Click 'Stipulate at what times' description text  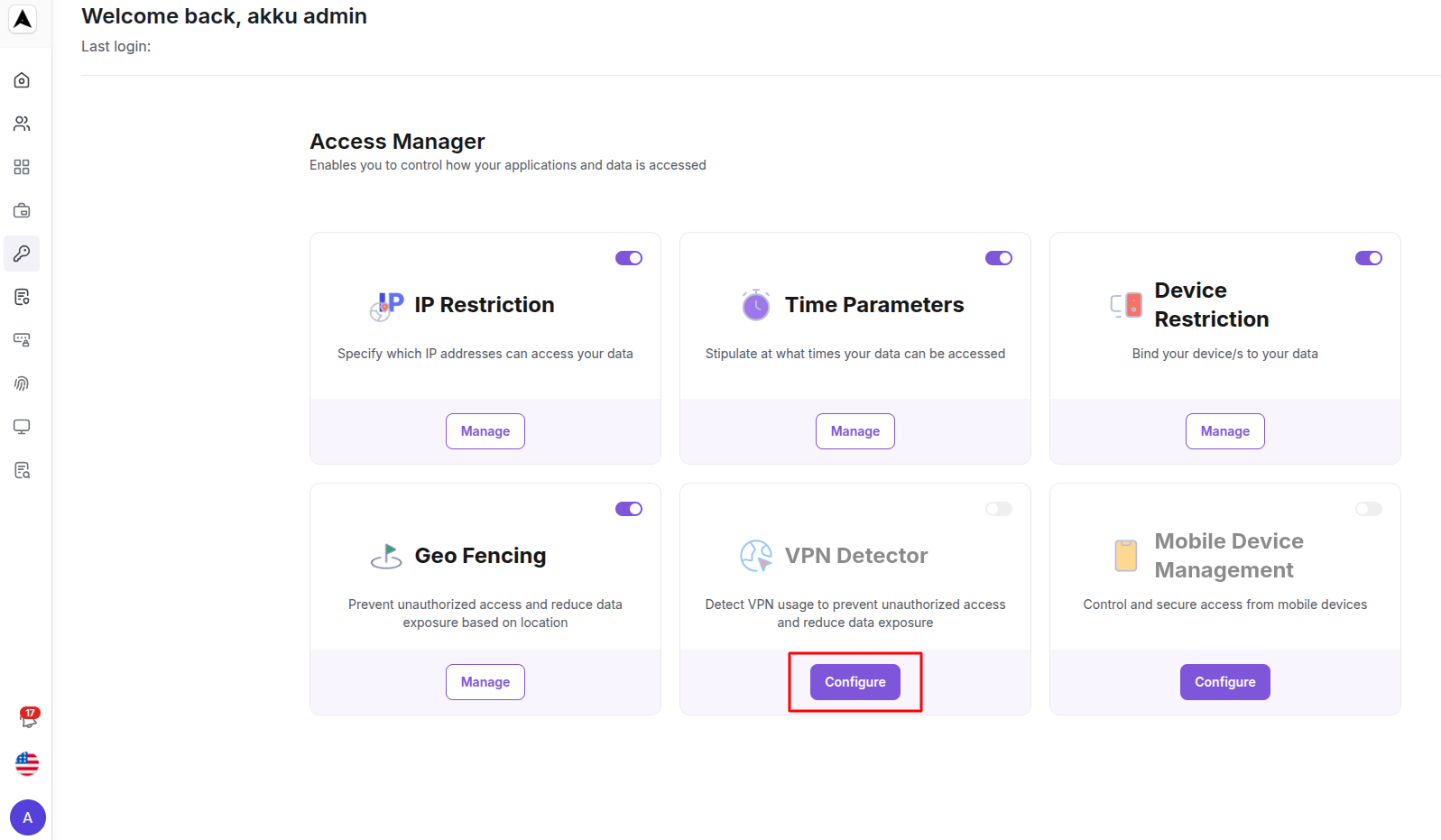[855, 354]
